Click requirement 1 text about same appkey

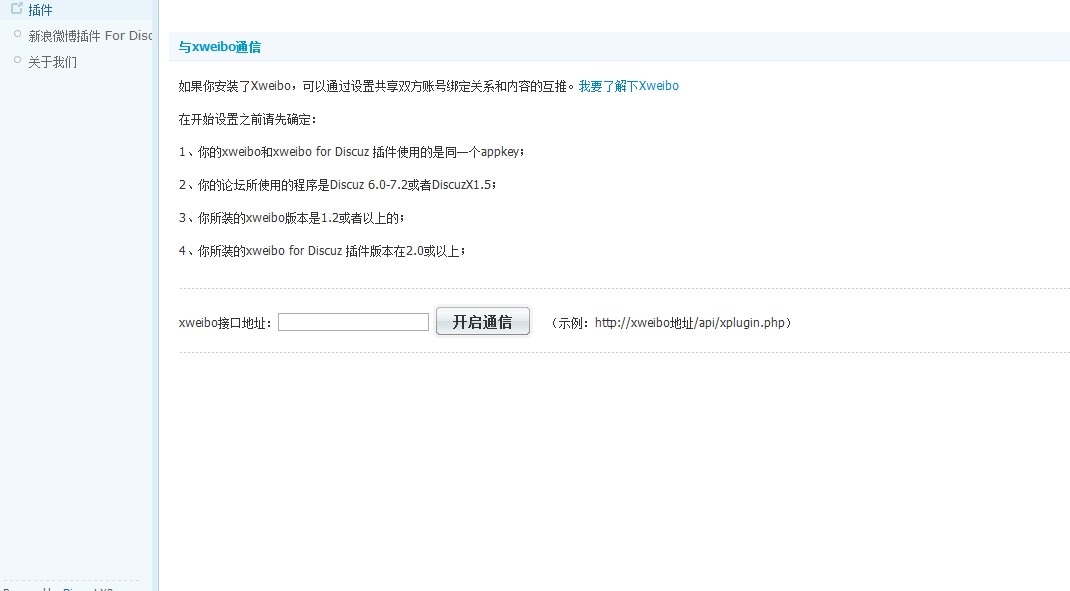point(351,152)
